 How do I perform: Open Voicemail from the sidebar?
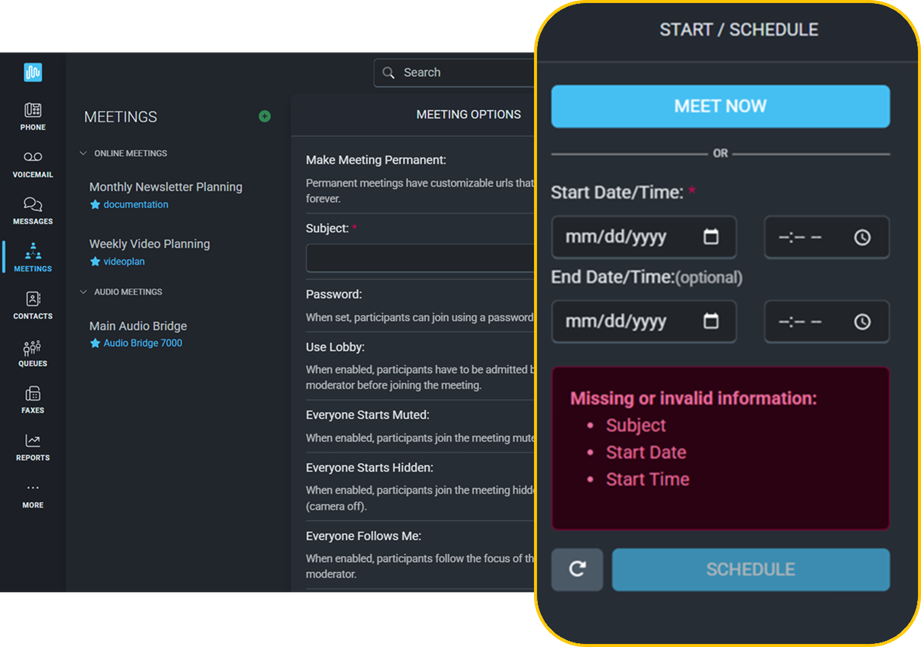[33, 164]
